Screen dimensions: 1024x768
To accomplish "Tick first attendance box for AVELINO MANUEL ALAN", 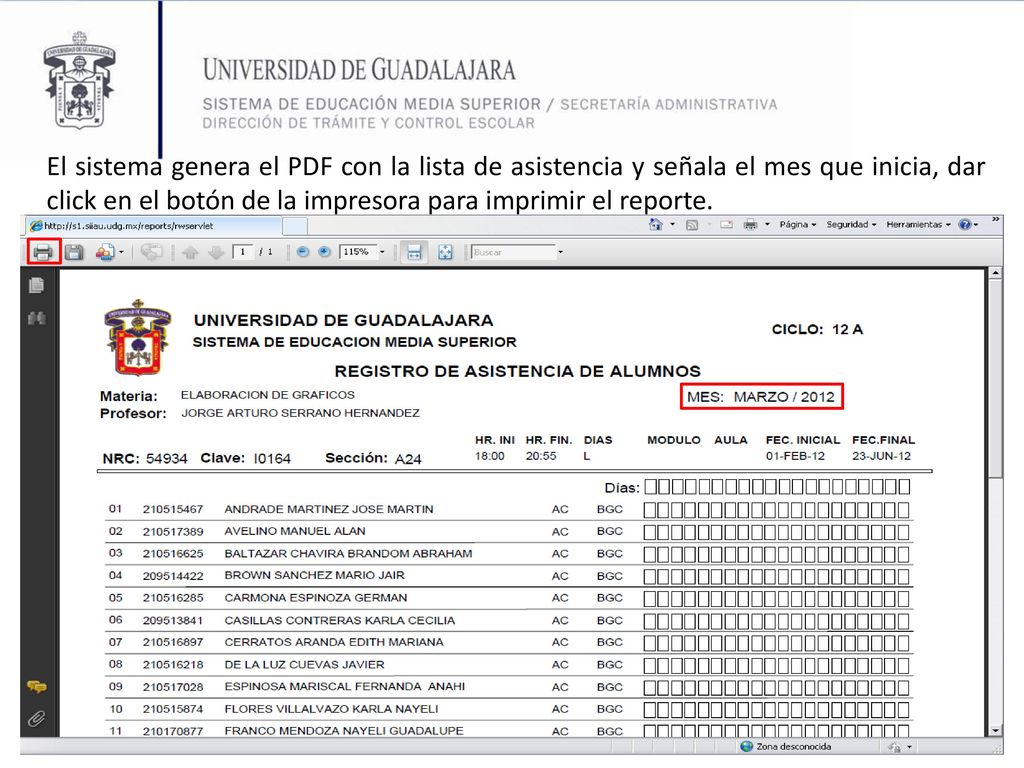I will [x=650, y=532].
